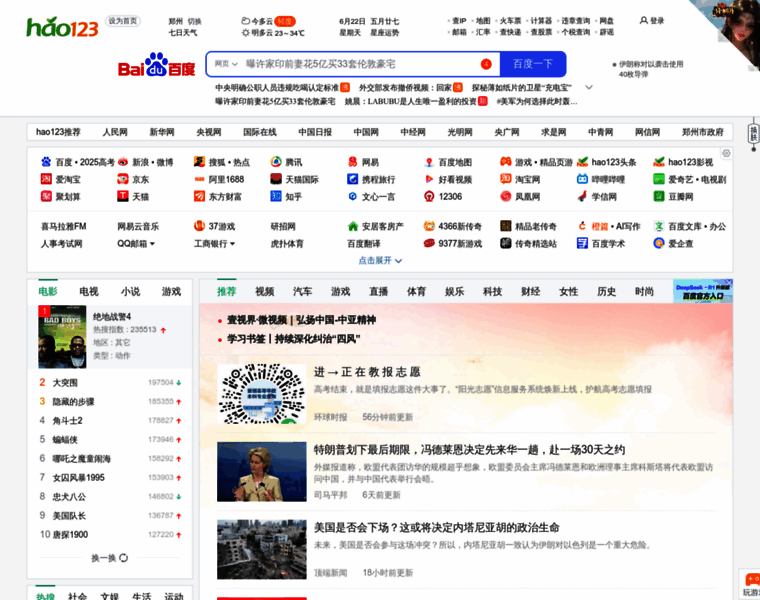Open the QQ邮箱 dropdown arrow
Screen dimensions: 760x600
[x=152, y=244]
